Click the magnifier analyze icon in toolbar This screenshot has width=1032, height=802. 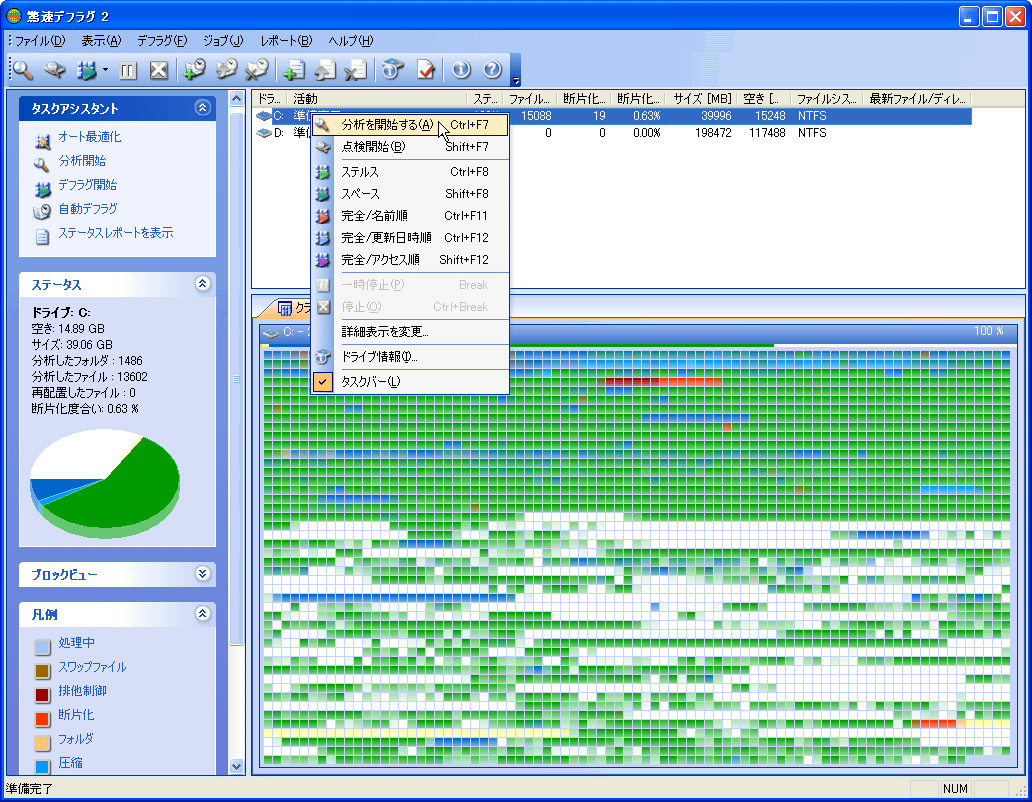point(22,70)
